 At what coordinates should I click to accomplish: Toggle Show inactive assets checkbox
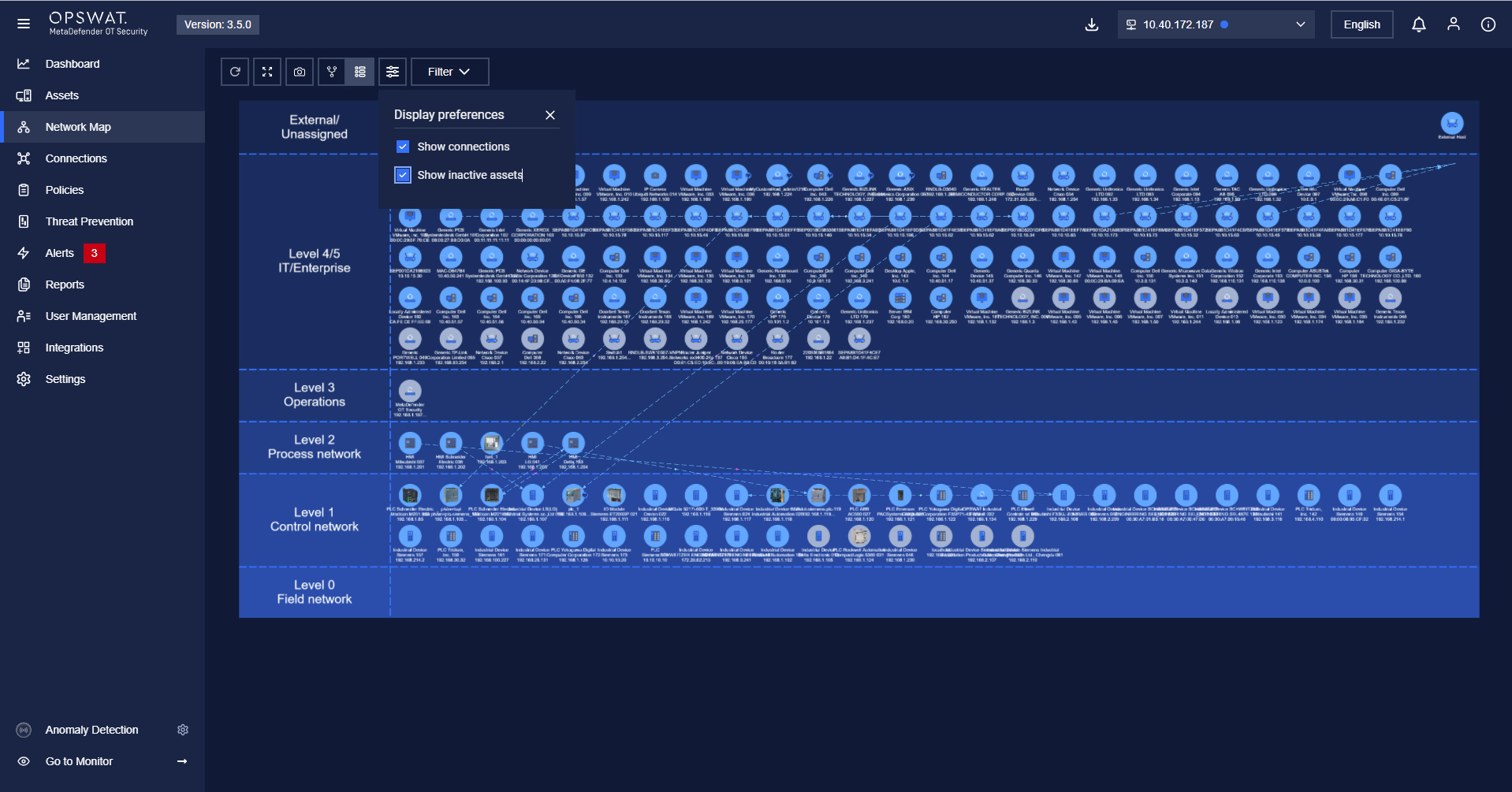[403, 175]
